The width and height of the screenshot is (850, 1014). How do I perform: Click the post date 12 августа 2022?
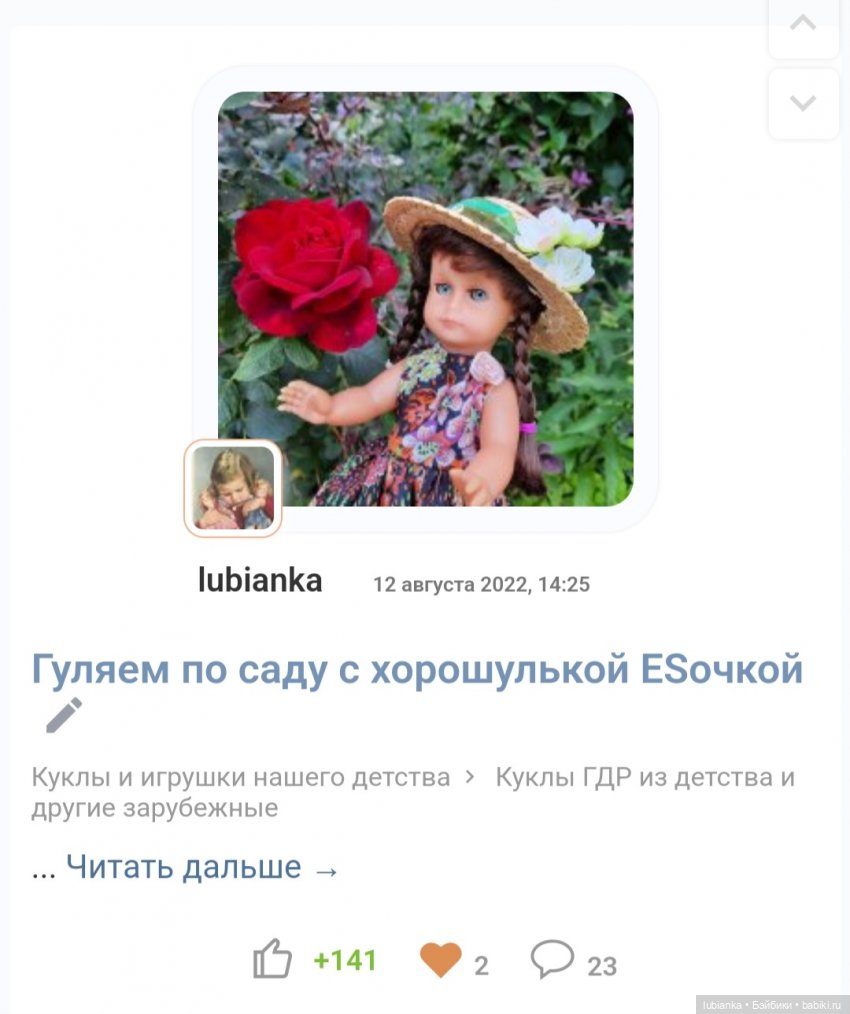[481, 585]
